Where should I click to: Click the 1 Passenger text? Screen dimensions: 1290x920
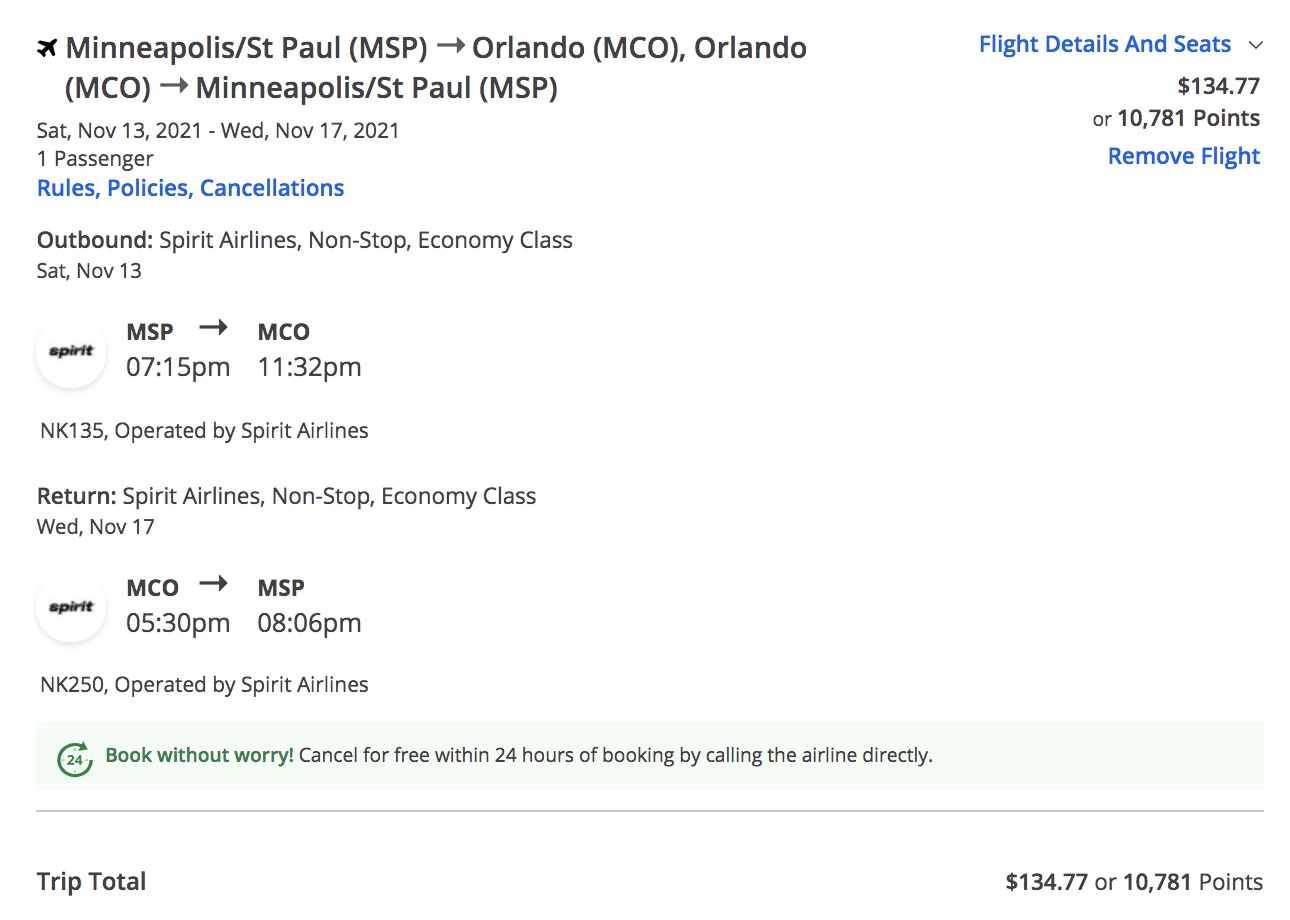point(95,158)
